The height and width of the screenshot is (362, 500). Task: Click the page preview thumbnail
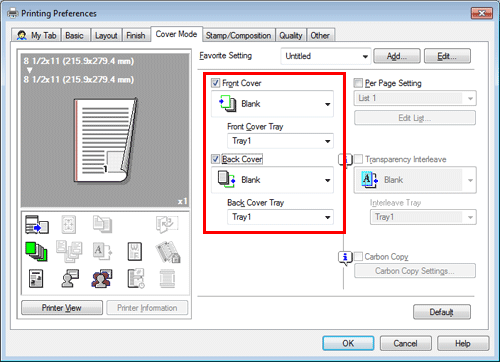point(106,140)
